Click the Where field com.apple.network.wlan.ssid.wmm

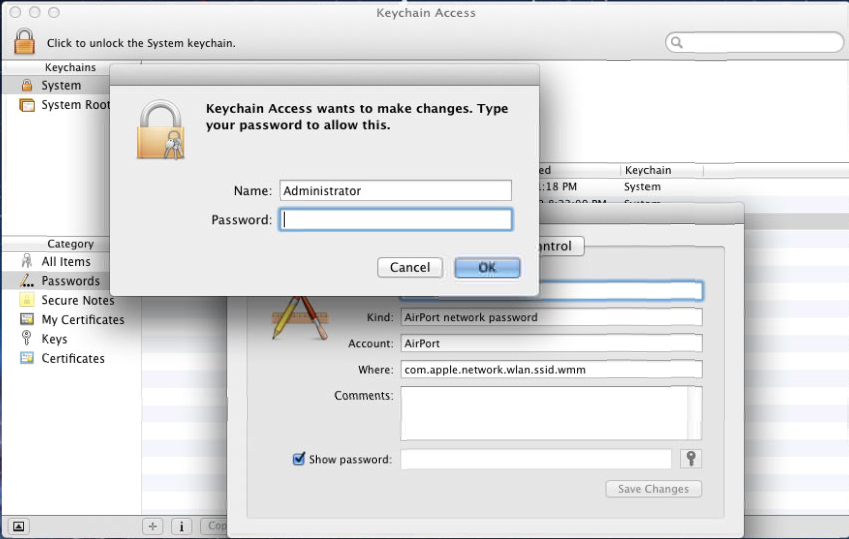coord(551,369)
